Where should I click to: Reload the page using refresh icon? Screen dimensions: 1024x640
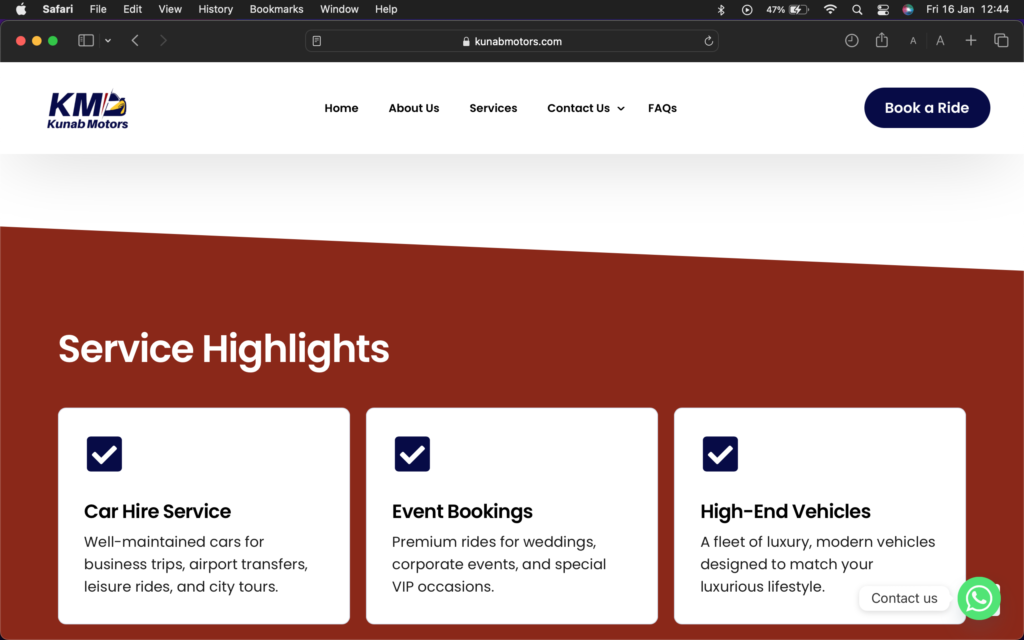pos(709,41)
